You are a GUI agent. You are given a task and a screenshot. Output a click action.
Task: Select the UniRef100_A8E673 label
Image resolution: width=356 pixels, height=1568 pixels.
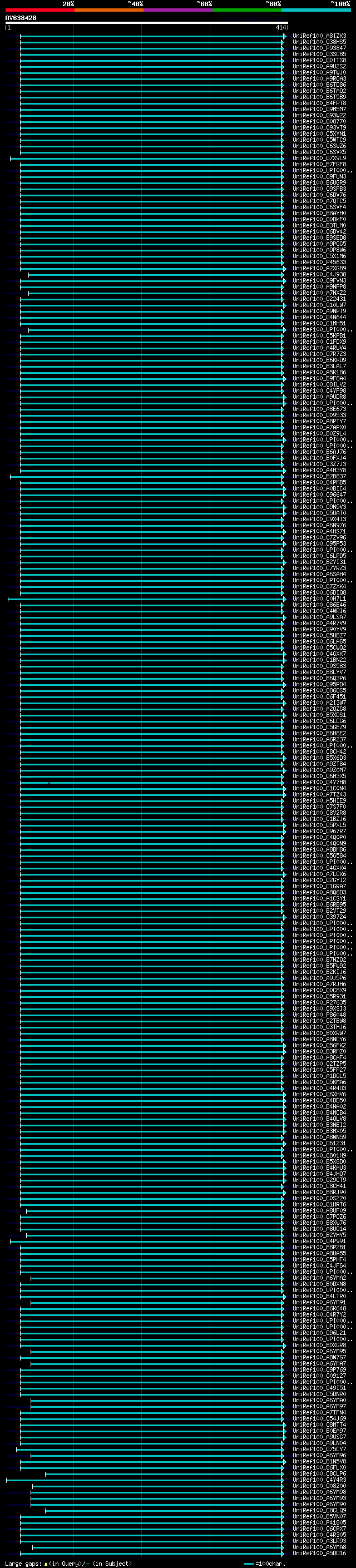pos(319,409)
